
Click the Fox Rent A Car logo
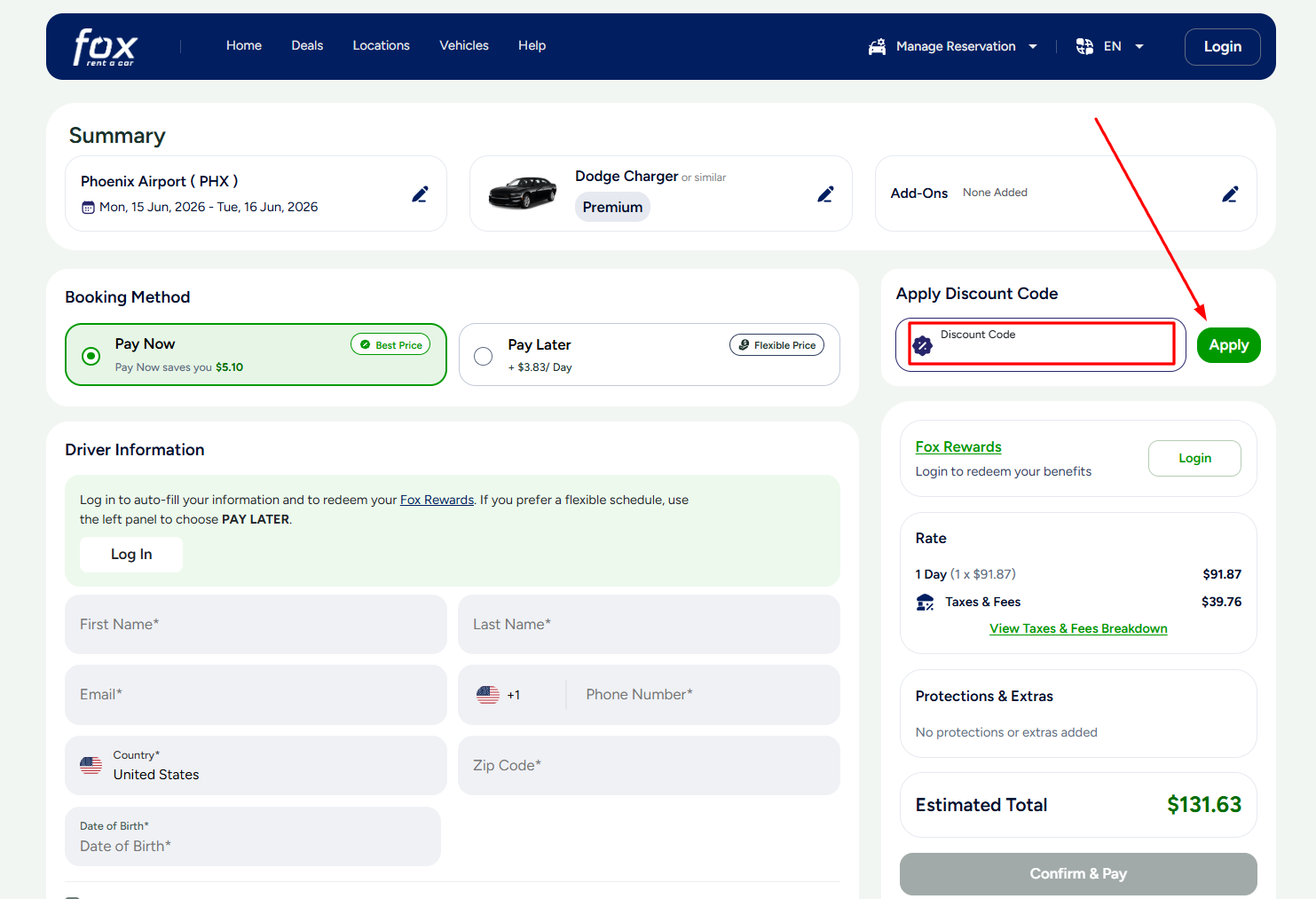(105, 47)
